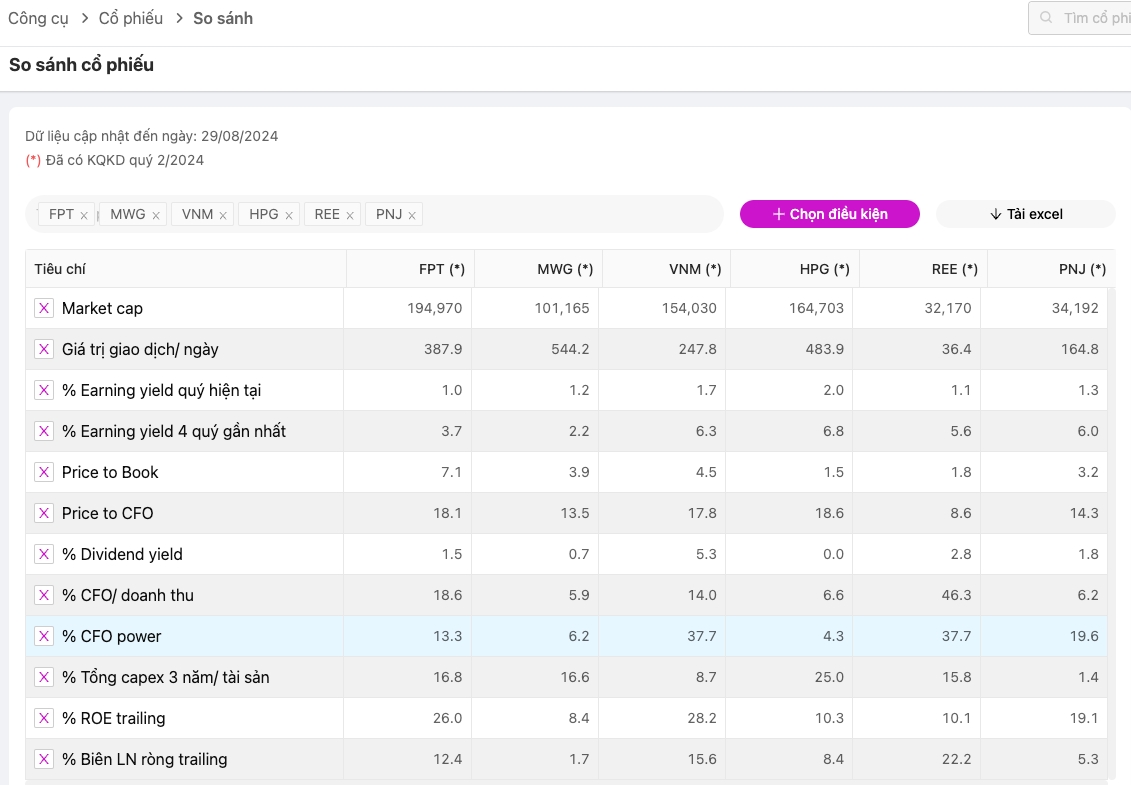1131x785 pixels.
Task: Delete the % Dividend yield criterion
Action: 44,554
